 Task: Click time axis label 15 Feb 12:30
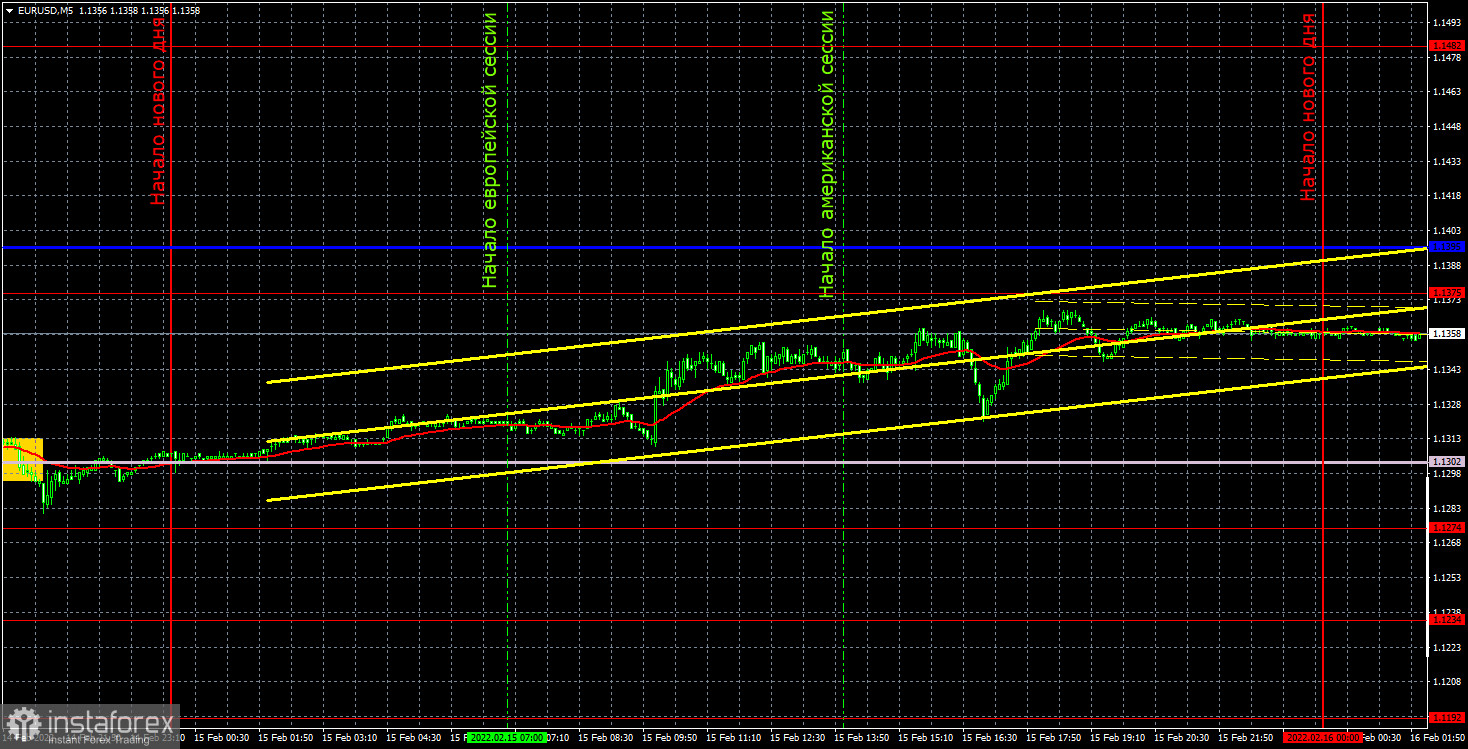798,737
